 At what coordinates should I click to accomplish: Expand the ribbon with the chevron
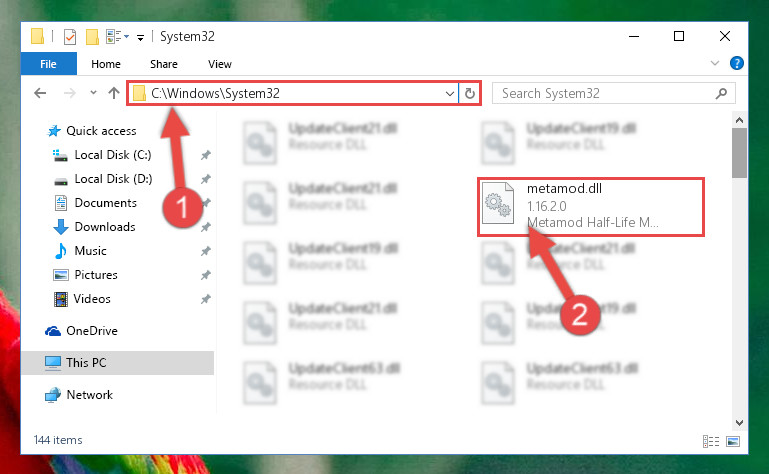click(715, 63)
